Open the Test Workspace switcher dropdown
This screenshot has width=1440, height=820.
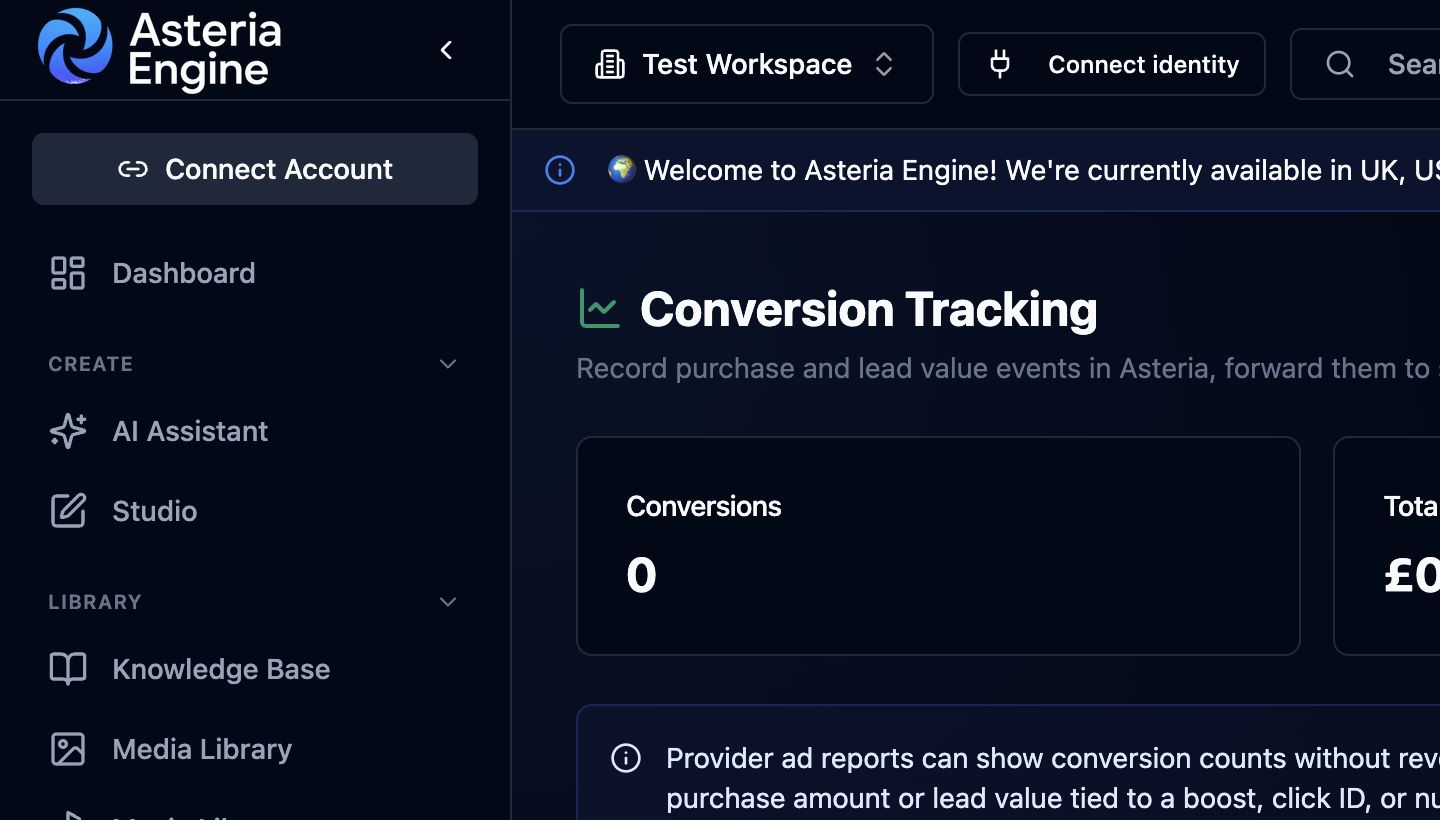pyautogui.click(x=747, y=64)
